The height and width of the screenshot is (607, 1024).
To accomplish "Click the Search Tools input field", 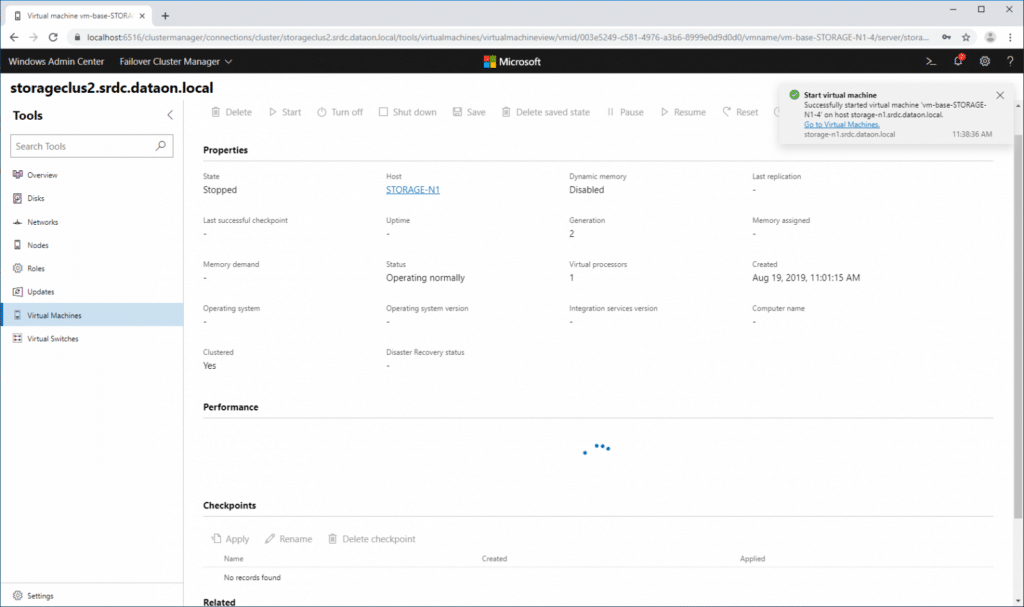I will 91,146.
